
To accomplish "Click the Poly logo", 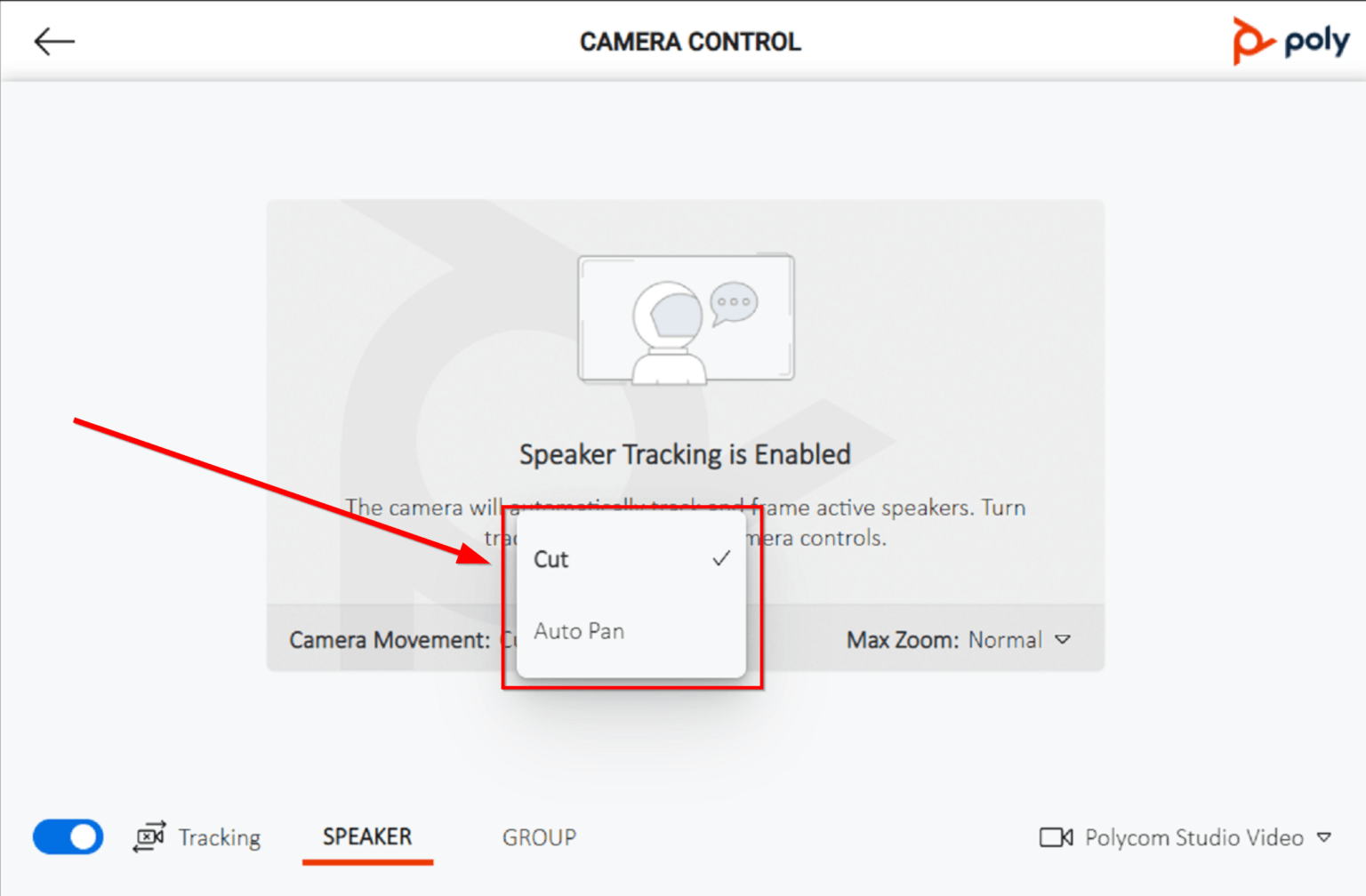I will pyautogui.click(x=1290, y=40).
